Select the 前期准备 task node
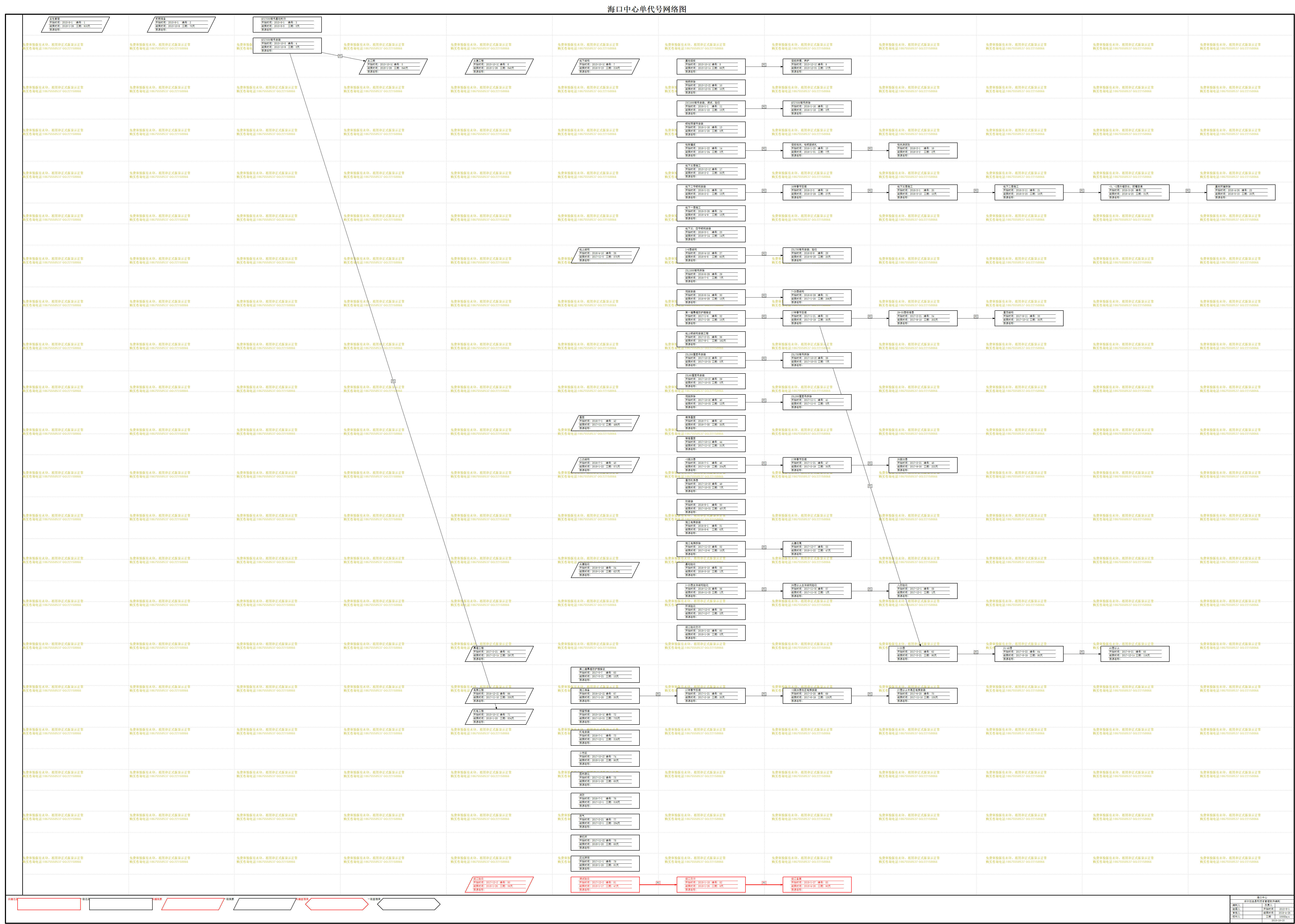 tap(182, 24)
